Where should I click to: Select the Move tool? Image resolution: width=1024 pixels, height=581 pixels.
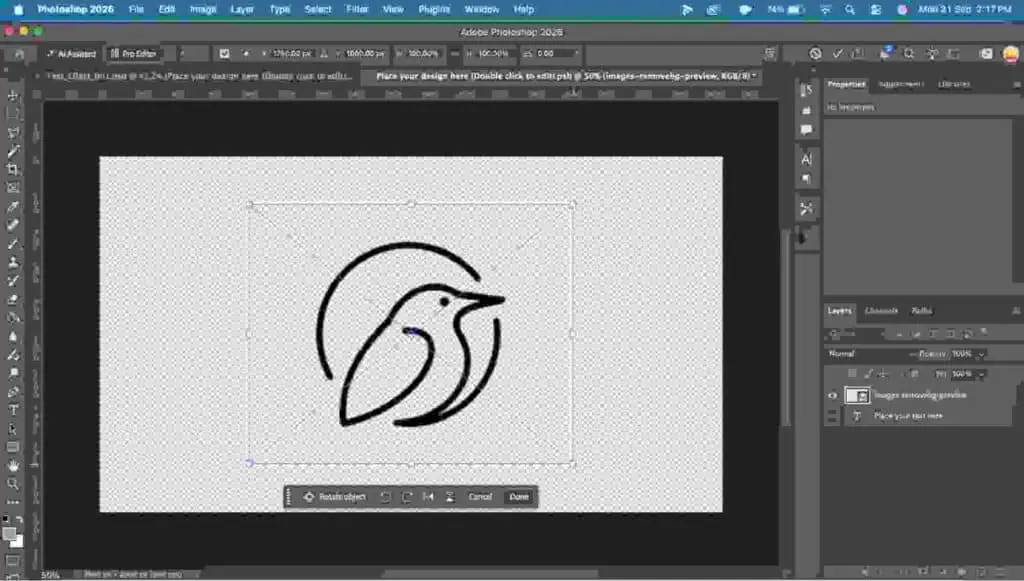click(12, 95)
